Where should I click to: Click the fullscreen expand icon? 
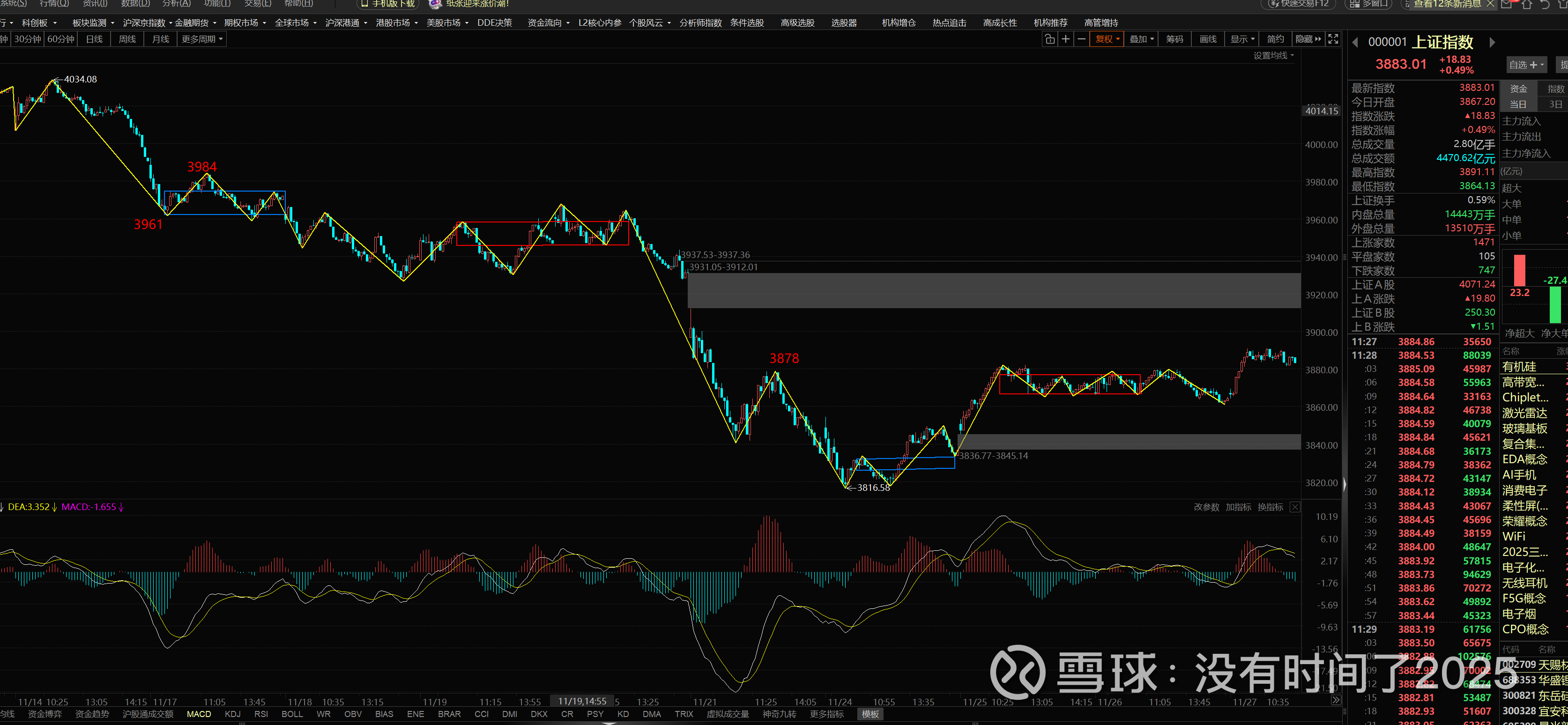pos(1333,39)
